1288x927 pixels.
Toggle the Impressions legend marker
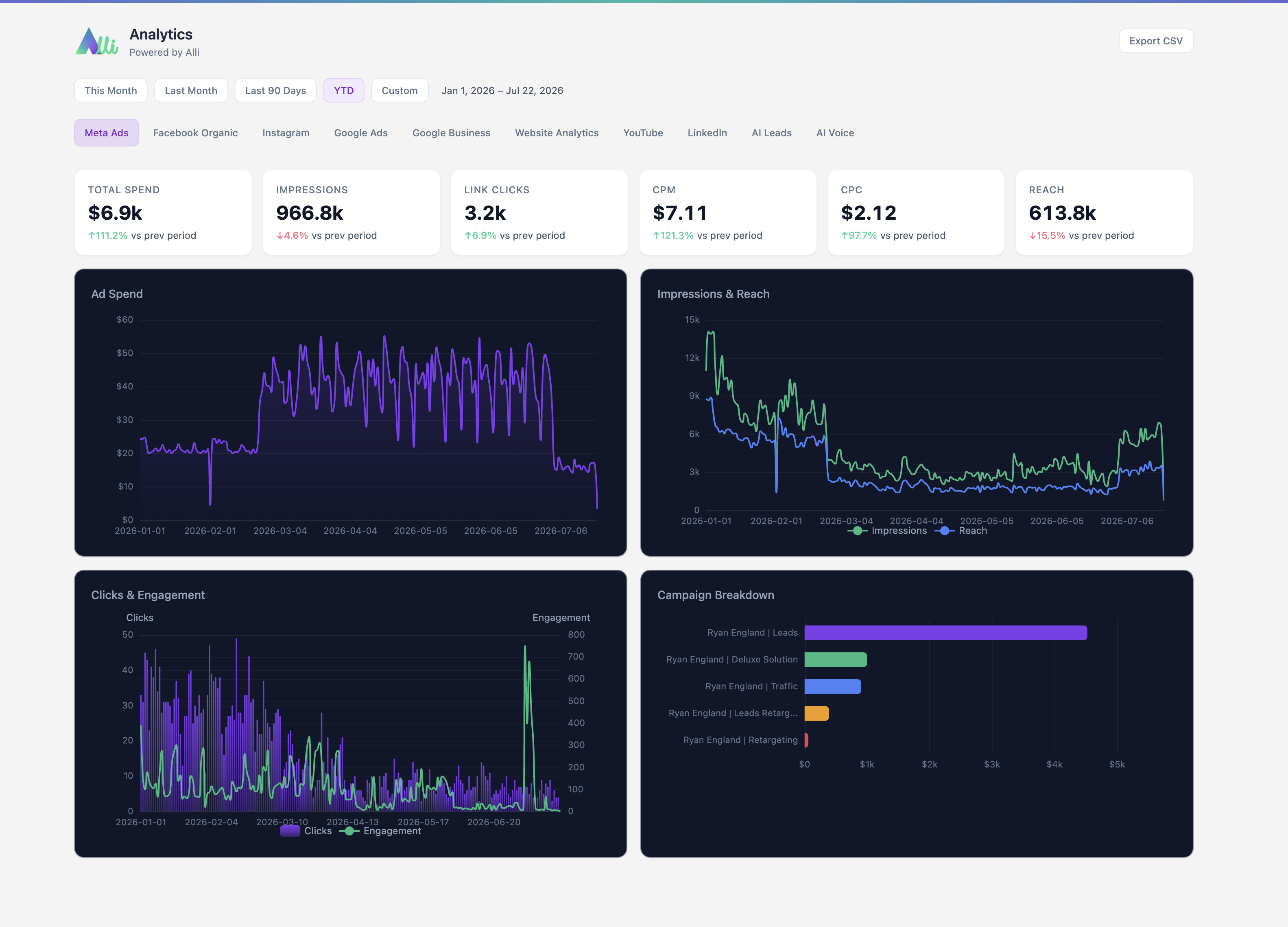point(857,531)
